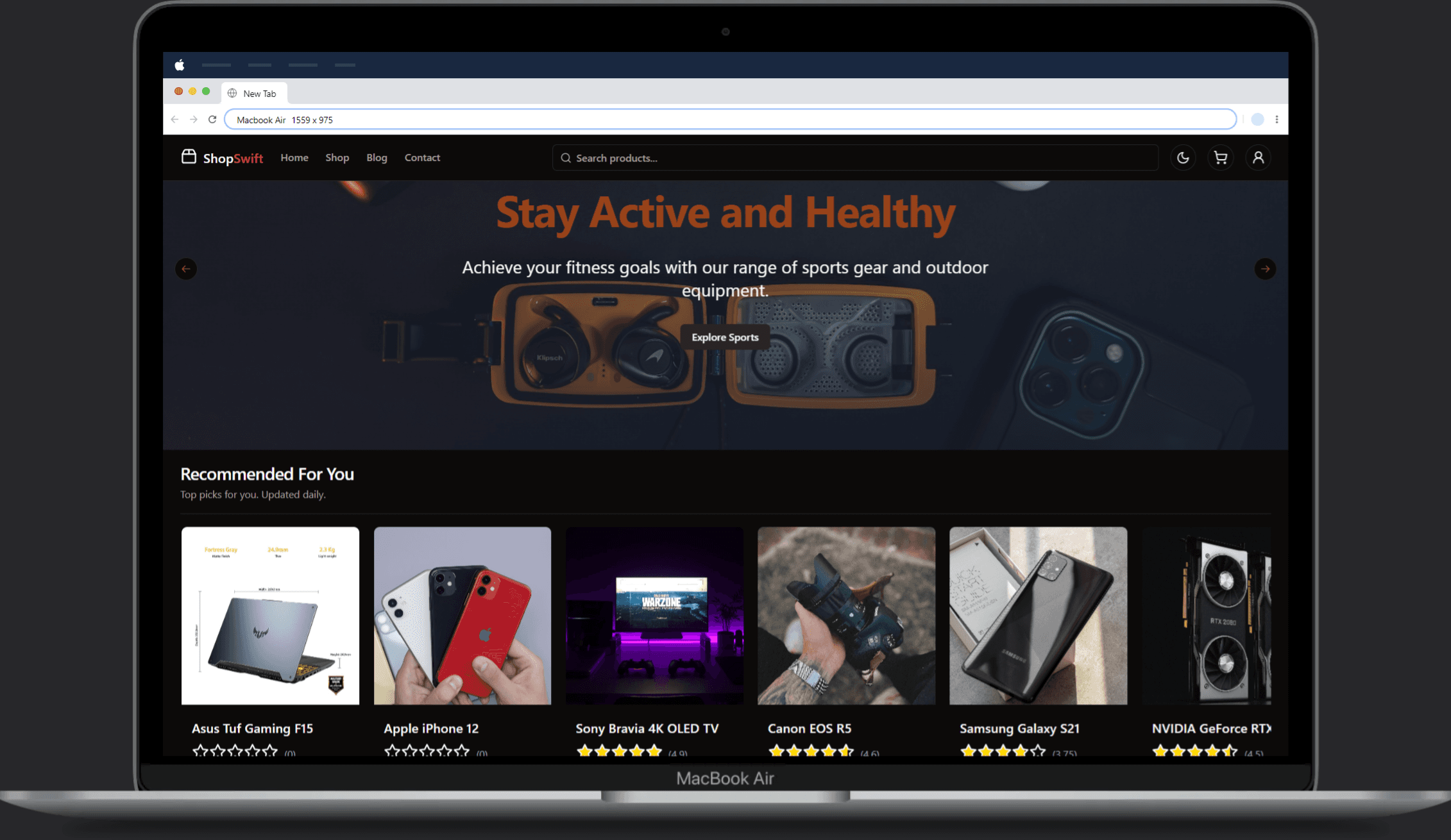
Task: Toggle dark mode with moon icon
Action: click(x=1183, y=157)
